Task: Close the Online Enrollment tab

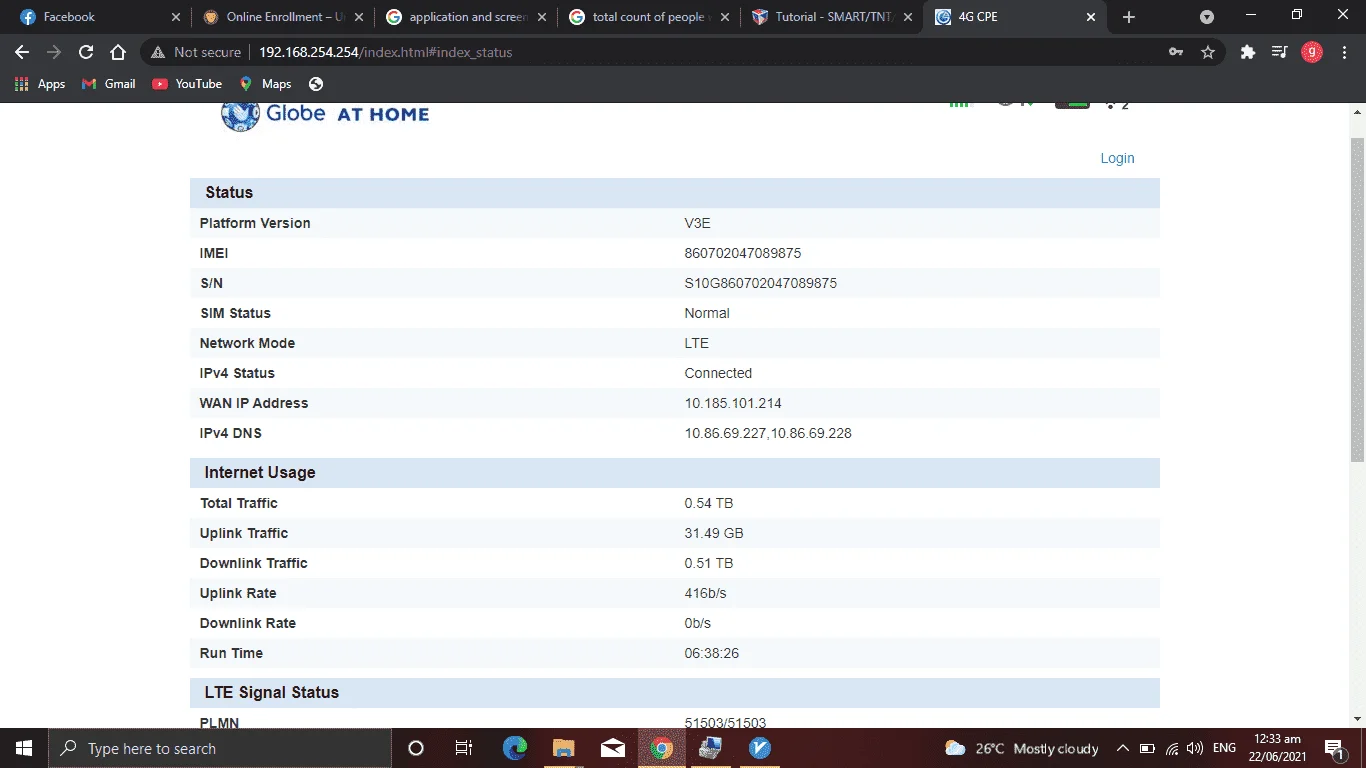Action: tap(359, 17)
